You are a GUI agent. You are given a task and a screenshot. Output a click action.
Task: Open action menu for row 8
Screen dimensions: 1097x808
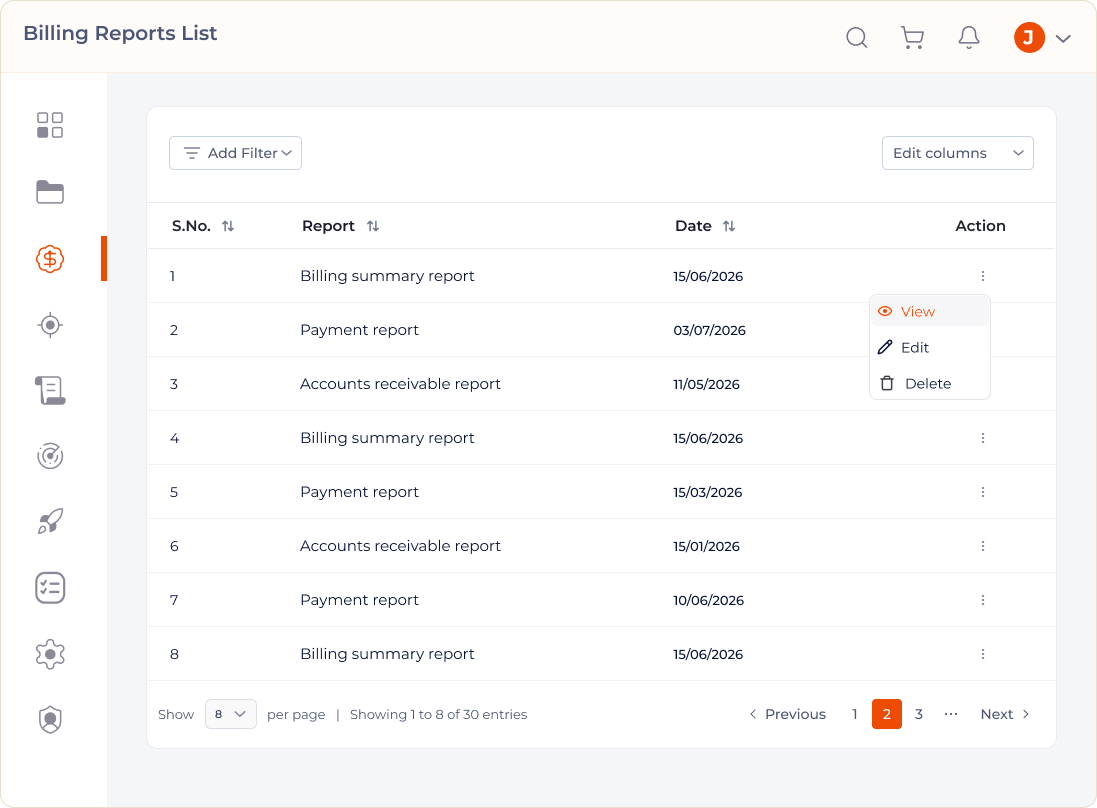click(982, 653)
